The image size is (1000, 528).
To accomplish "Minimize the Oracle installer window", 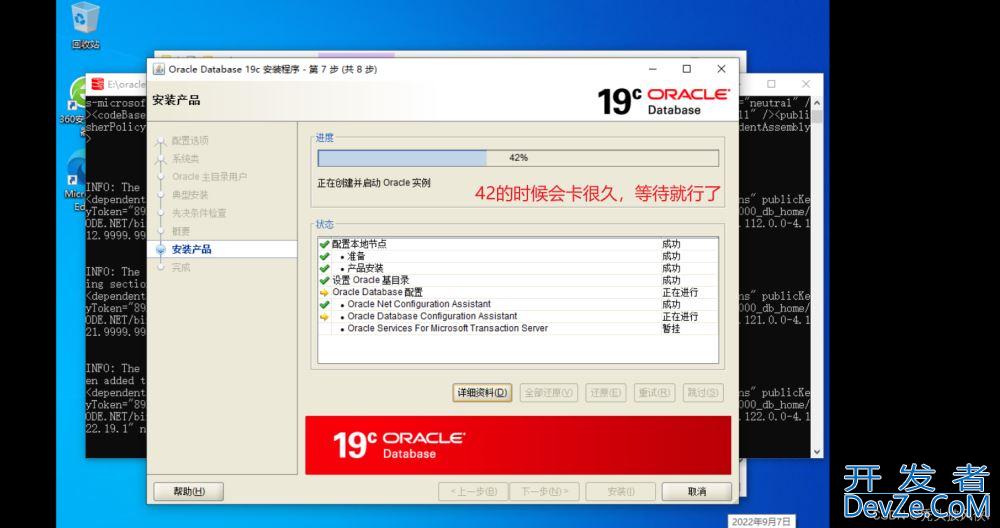I will (x=652, y=69).
